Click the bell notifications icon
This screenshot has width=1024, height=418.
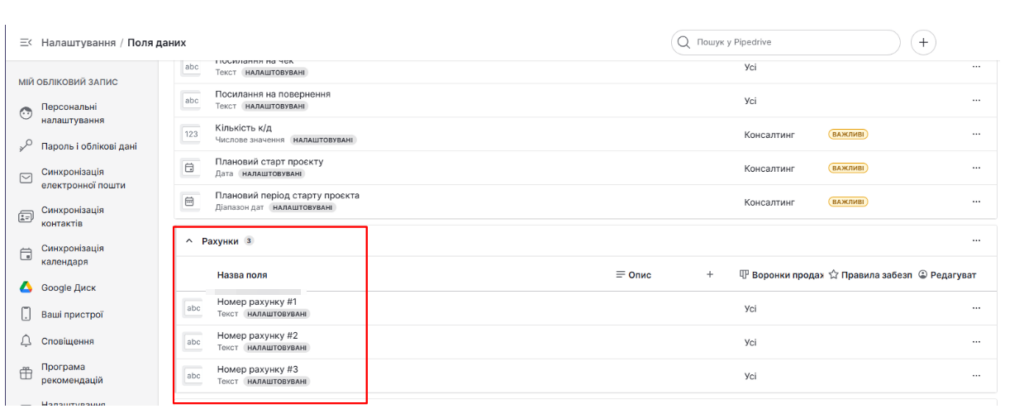click(26, 341)
